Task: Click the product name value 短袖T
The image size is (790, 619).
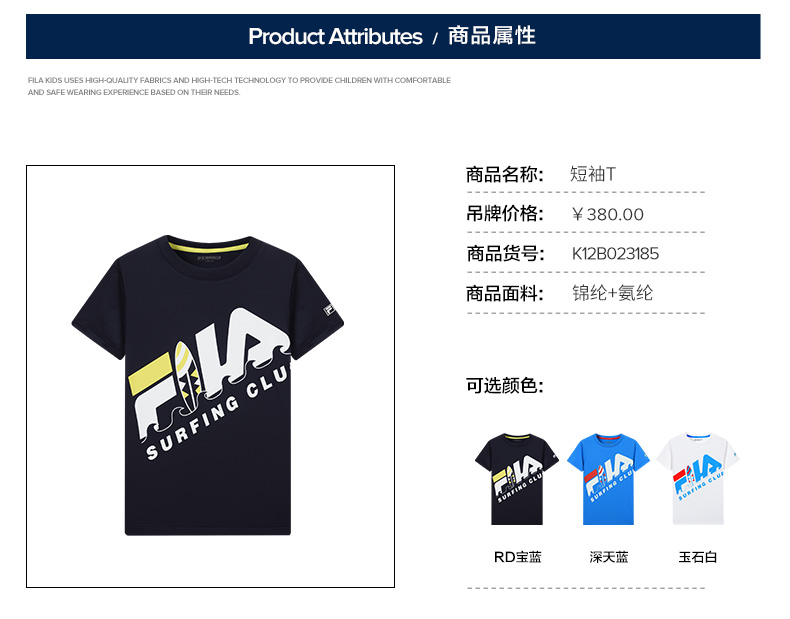Action: (x=592, y=174)
